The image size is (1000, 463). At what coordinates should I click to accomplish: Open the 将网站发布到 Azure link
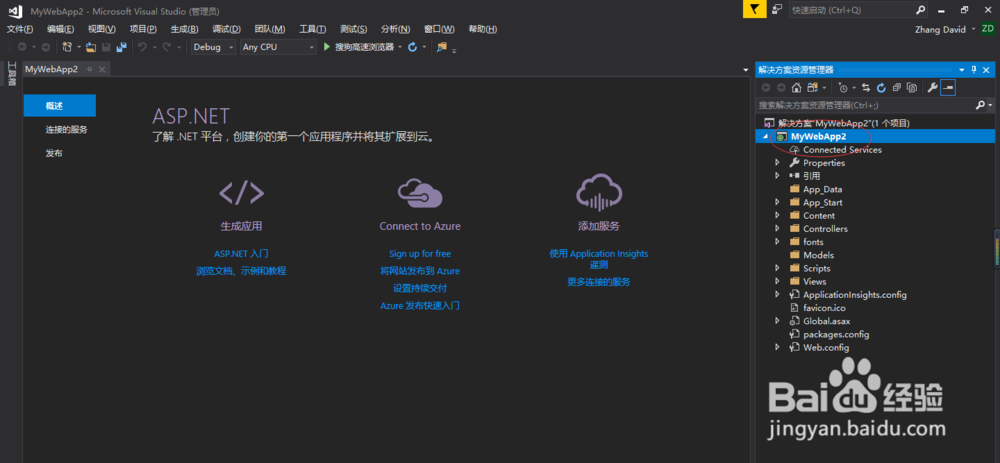420,271
